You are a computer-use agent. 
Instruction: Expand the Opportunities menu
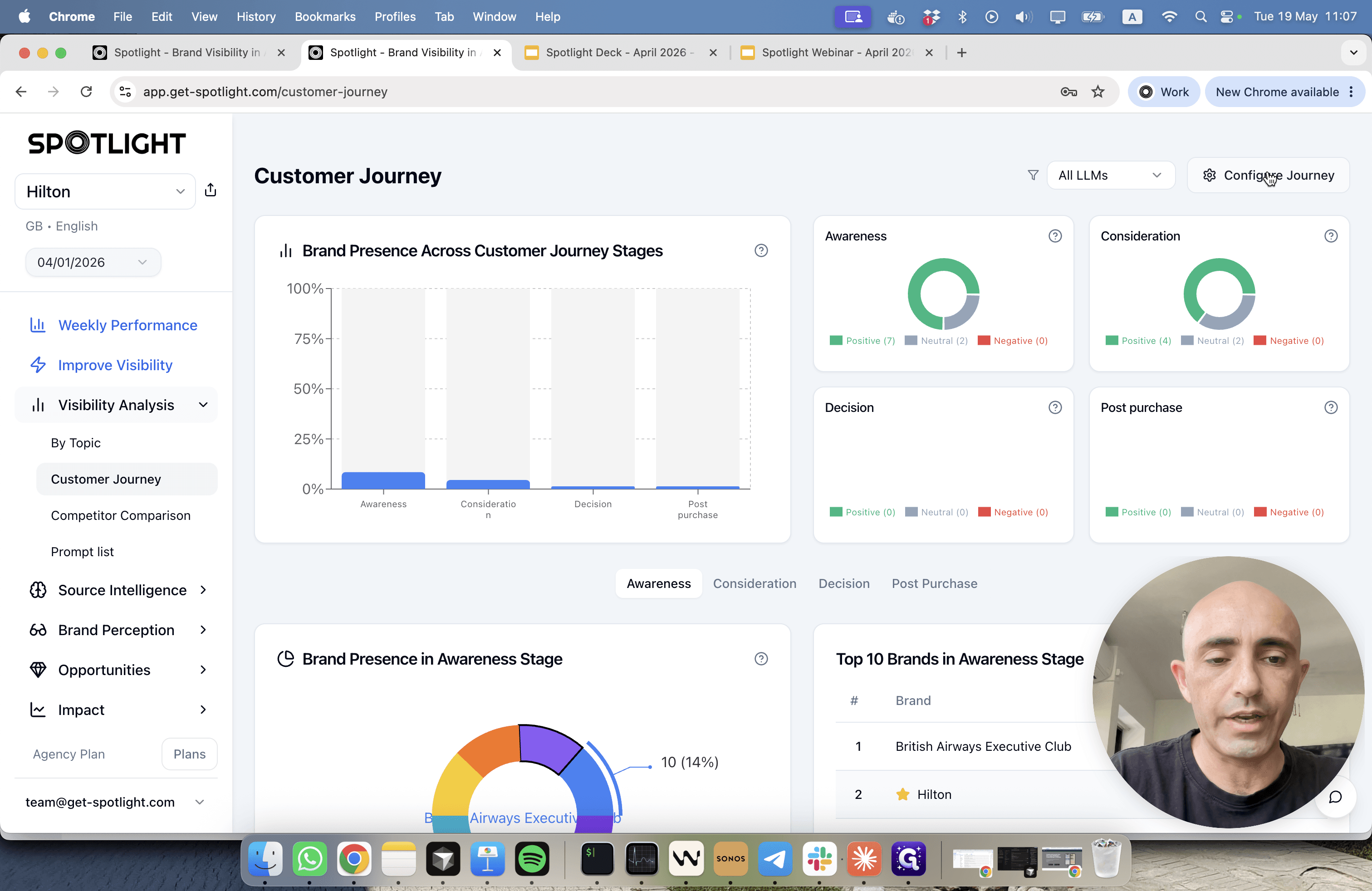pyautogui.click(x=117, y=670)
